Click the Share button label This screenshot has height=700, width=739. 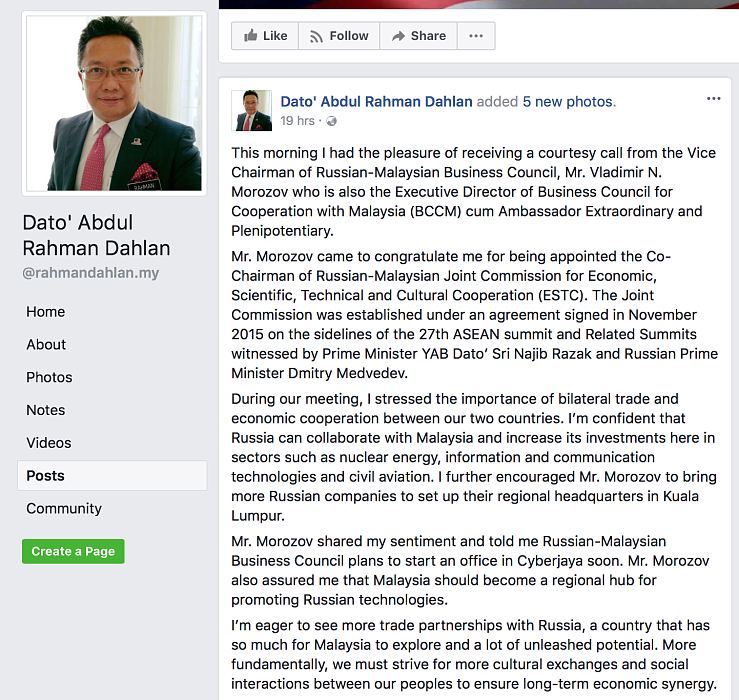pos(428,36)
